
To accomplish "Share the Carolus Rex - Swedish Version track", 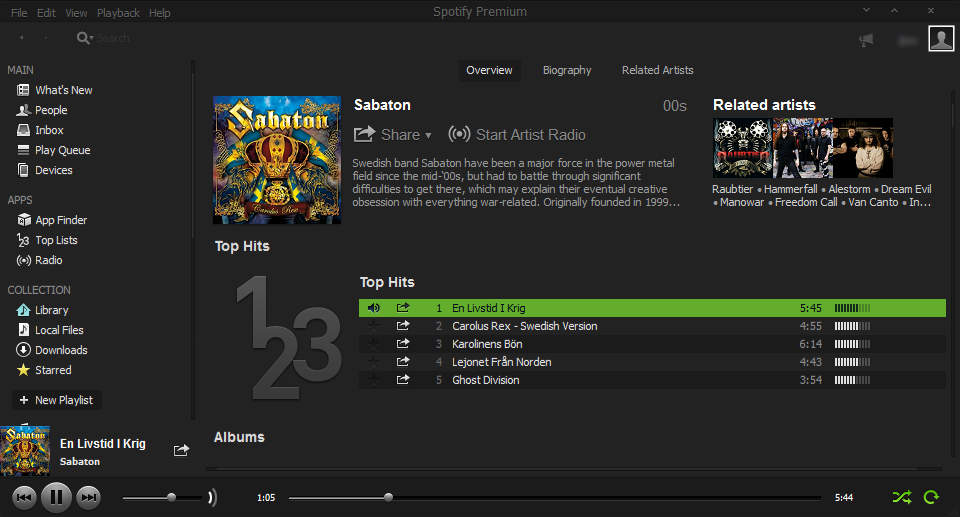I will pyautogui.click(x=403, y=326).
